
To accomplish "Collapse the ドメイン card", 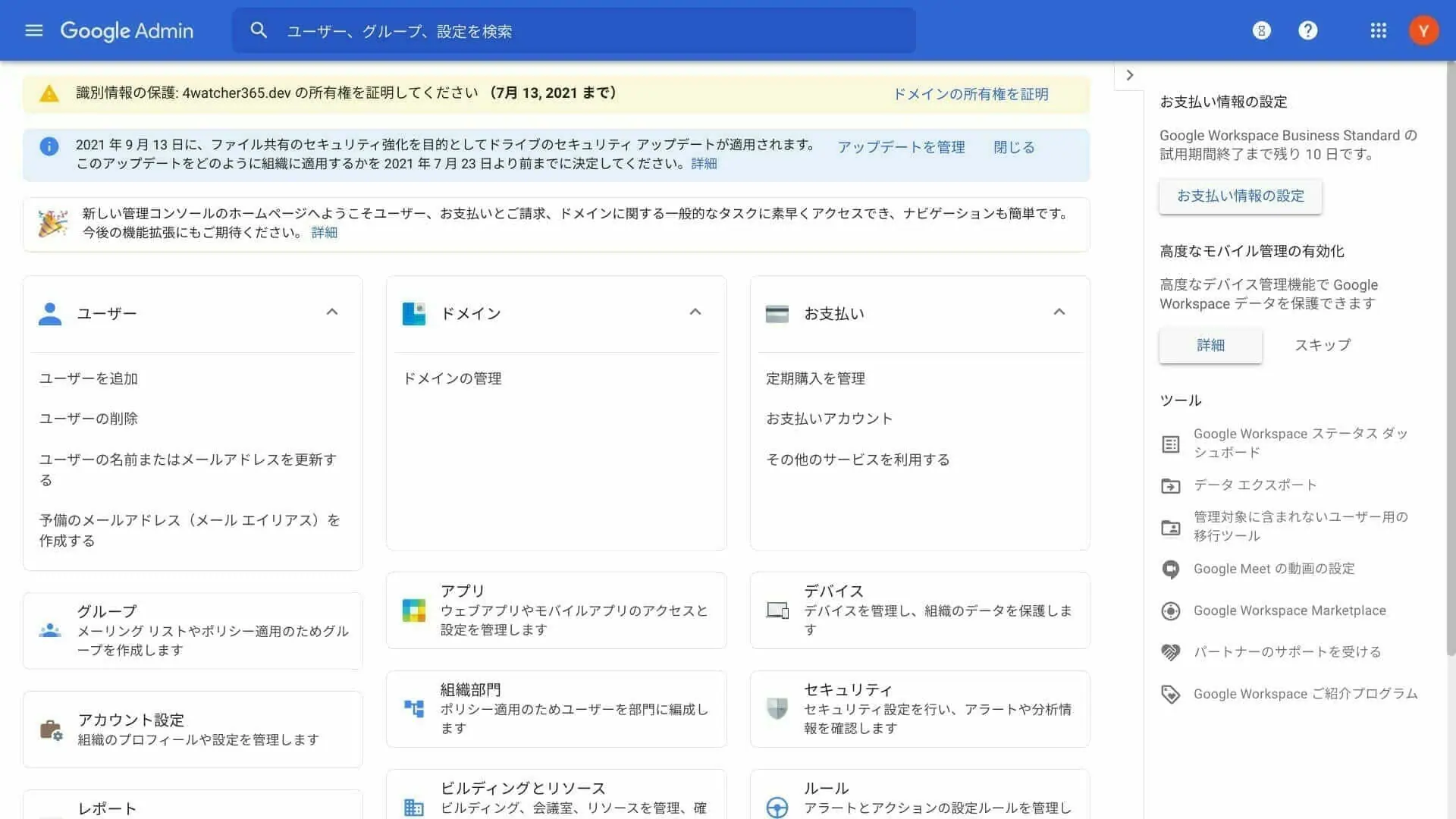I will point(695,312).
